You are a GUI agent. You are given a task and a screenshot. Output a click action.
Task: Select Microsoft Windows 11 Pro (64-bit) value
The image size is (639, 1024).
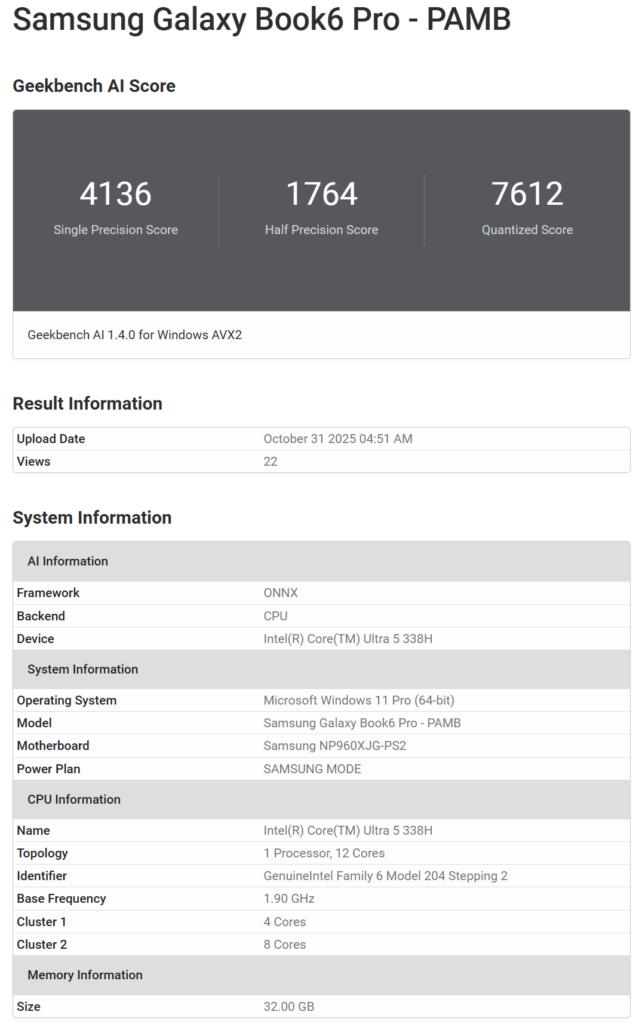[359, 701]
